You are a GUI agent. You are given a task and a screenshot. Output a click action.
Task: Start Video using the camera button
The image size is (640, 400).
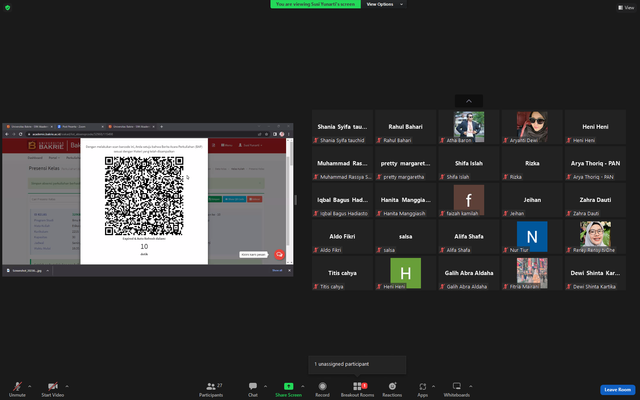[x=53, y=389]
